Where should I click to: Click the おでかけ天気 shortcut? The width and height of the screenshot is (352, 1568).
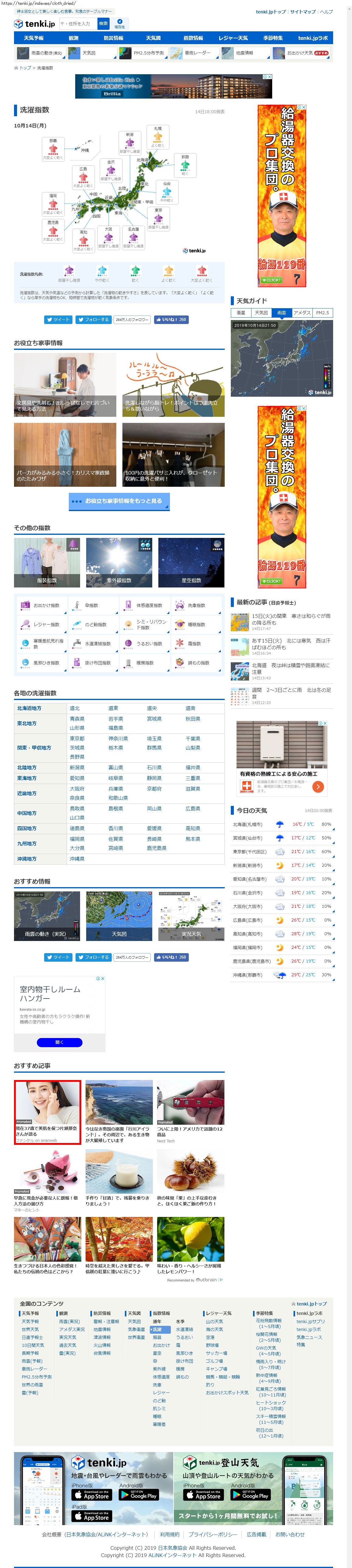[301, 53]
